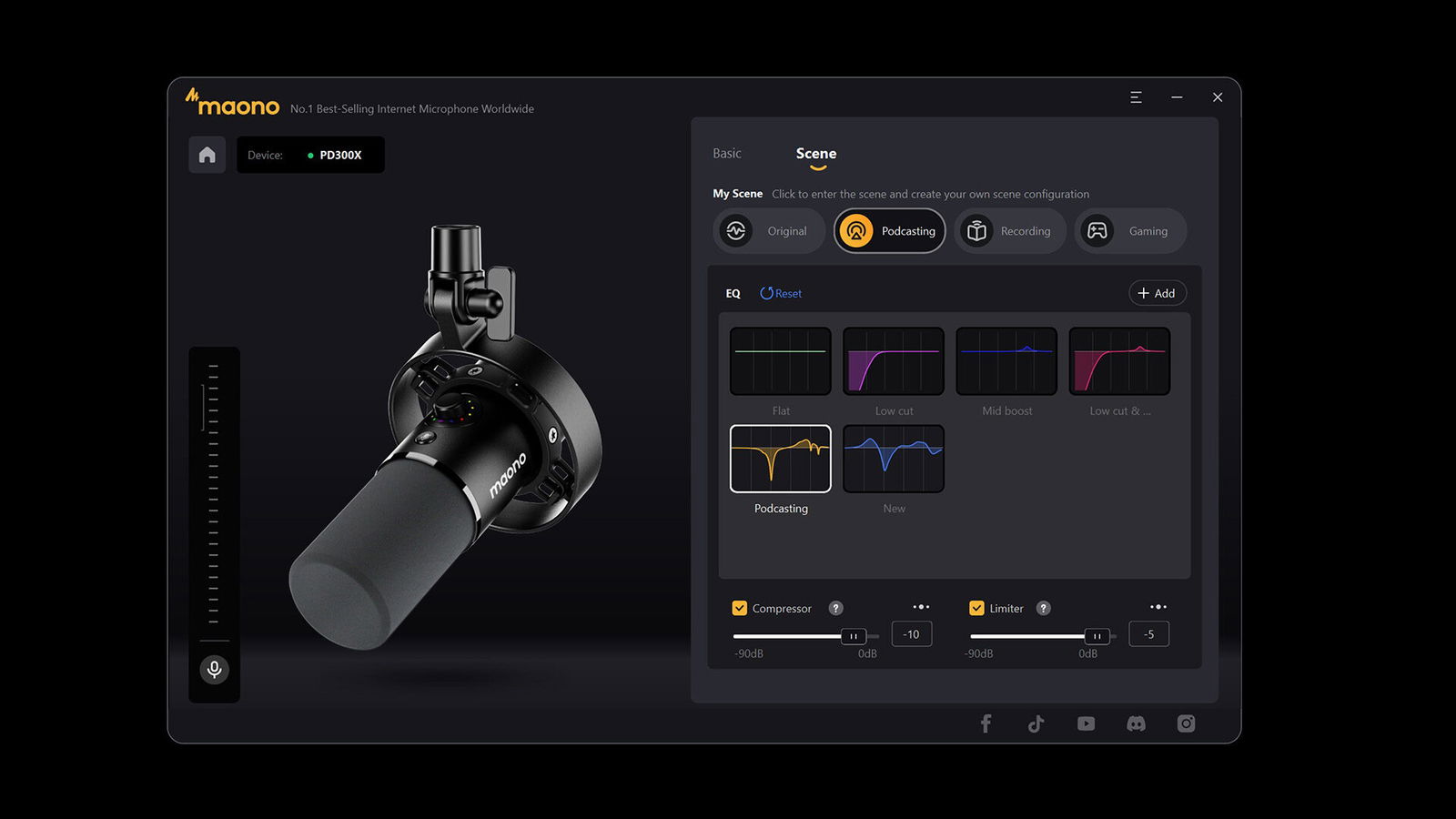1456x819 pixels.
Task: Reset the EQ settings
Action: (781, 293)
